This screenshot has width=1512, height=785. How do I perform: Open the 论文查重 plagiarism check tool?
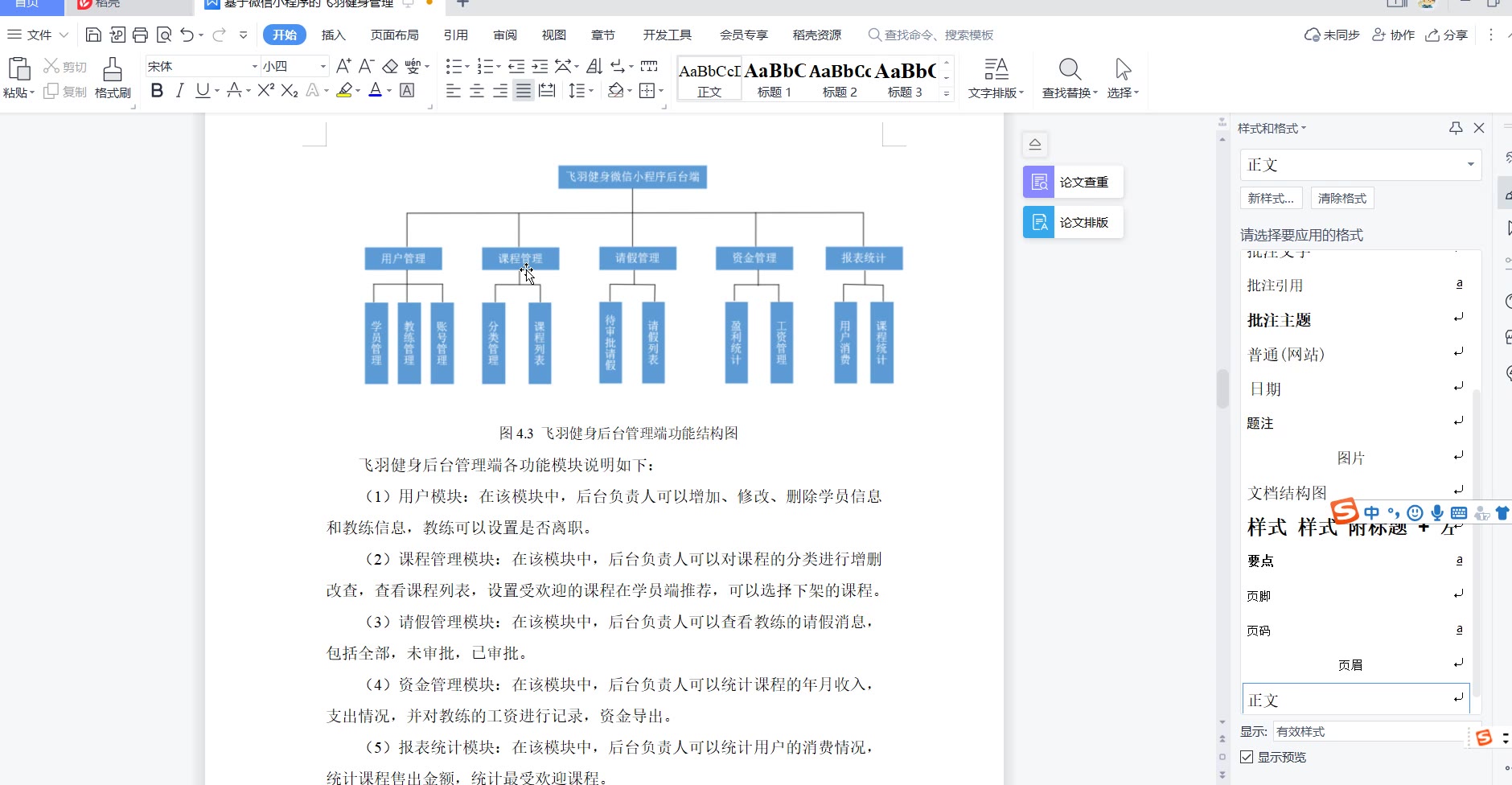tap(1073, 182)
